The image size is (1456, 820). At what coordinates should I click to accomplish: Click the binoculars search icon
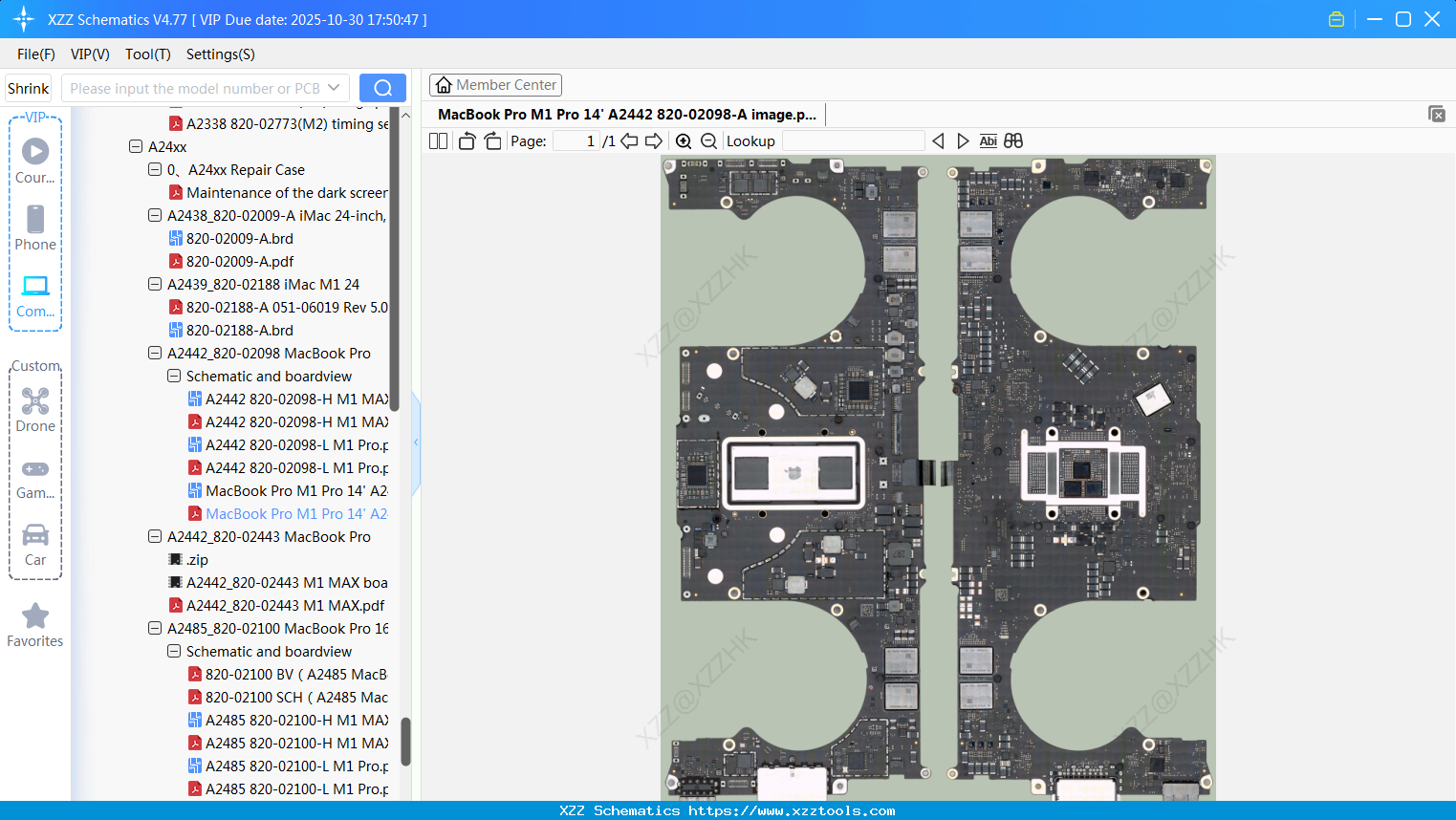(x=1013, y=141)
